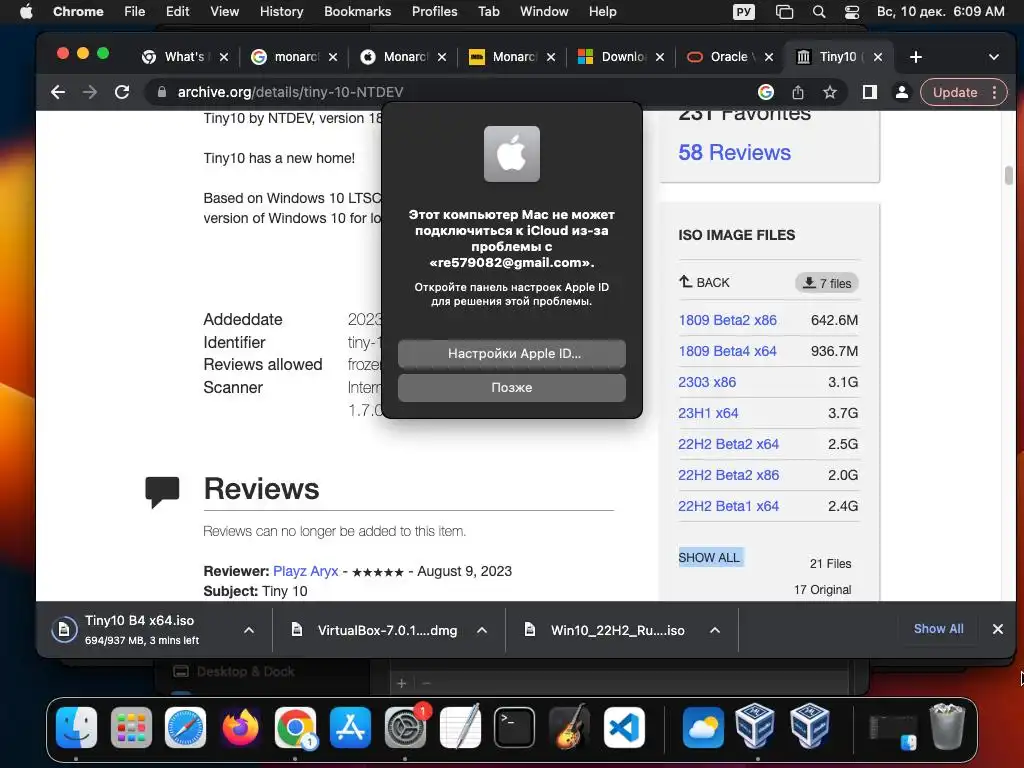
Task: Download the 1809 Beta2 x86 ISO
Action: pos(728,320)
